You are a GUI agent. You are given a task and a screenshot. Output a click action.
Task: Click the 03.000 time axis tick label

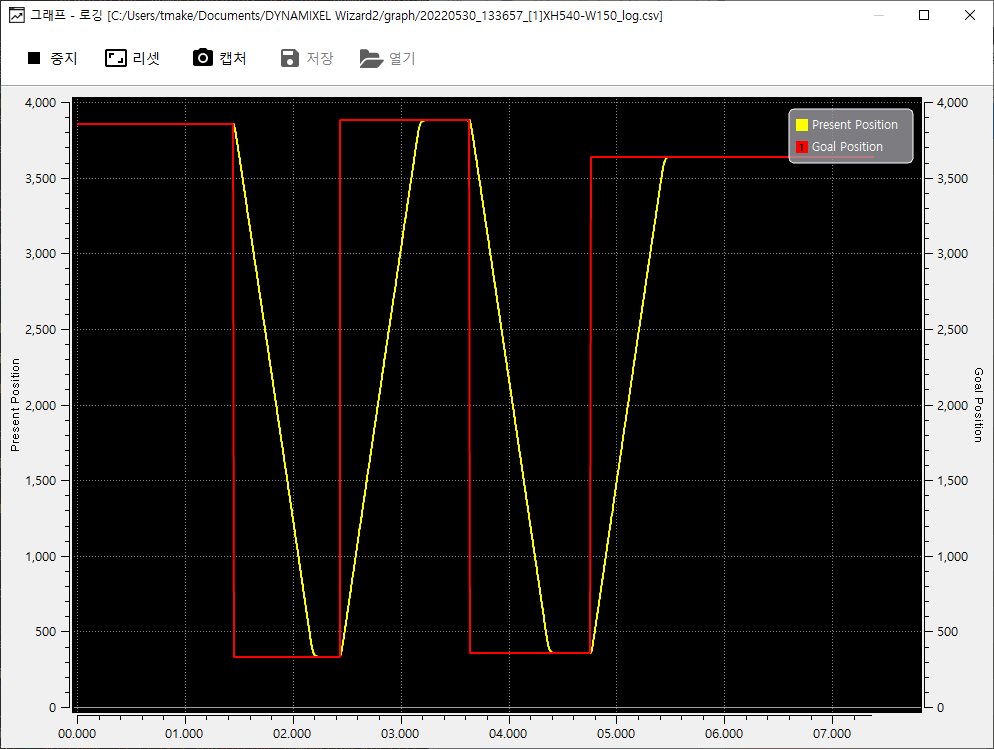[401, 733]
